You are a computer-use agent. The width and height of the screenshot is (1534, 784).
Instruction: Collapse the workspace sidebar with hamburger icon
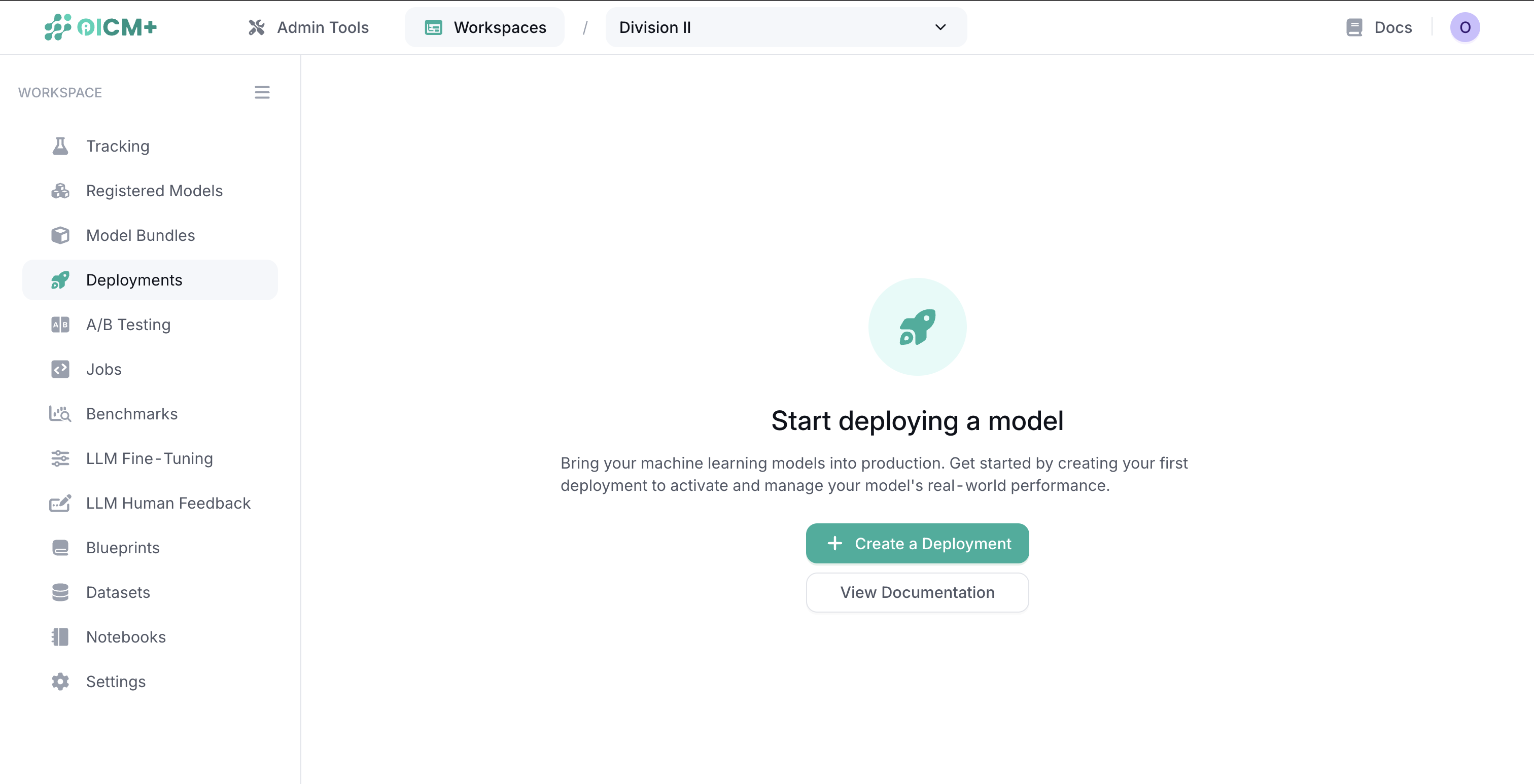click(262, 92)
